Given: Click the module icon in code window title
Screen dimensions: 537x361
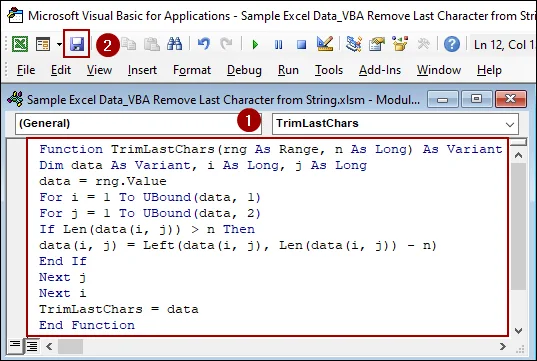Looking at the screenshot, I should point(15,99).
